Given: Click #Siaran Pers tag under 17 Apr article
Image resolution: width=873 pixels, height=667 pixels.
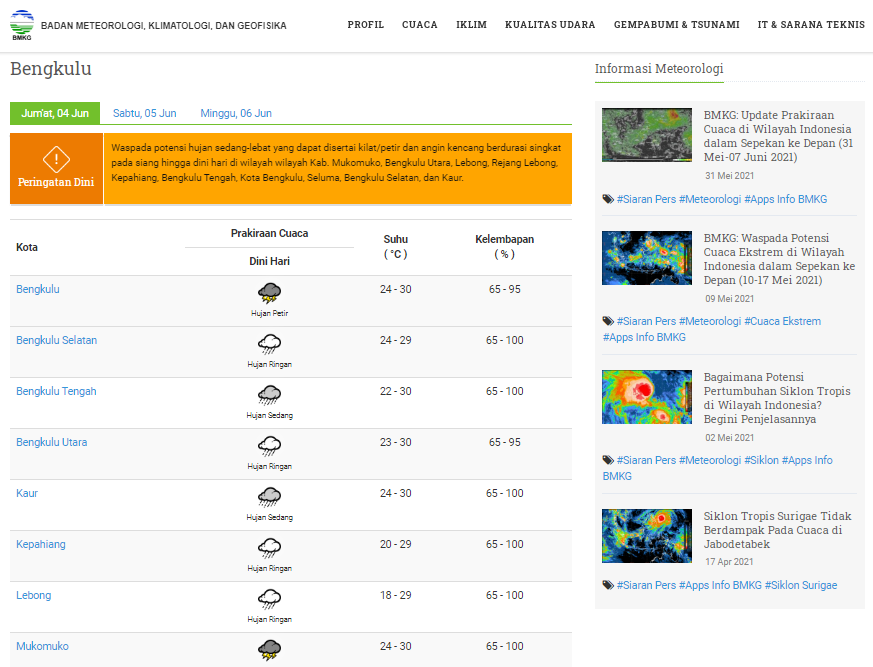Looking at the screenshot, I should tap(646, 585).
